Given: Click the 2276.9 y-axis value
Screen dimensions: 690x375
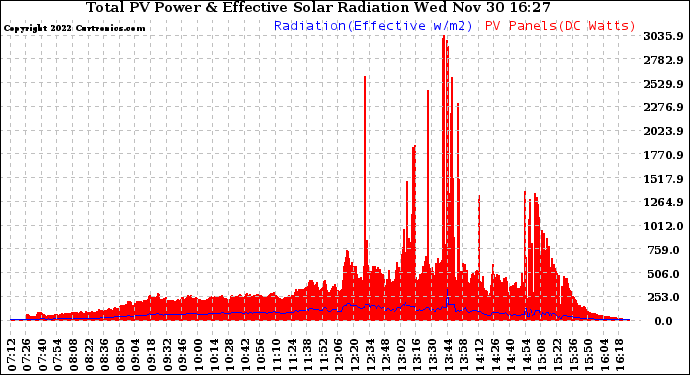Looking at the screenshot, I should point(663,107).
